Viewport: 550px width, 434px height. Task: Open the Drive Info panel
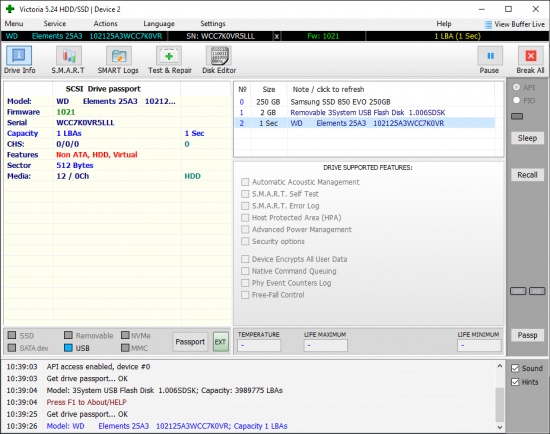point(19,60)
